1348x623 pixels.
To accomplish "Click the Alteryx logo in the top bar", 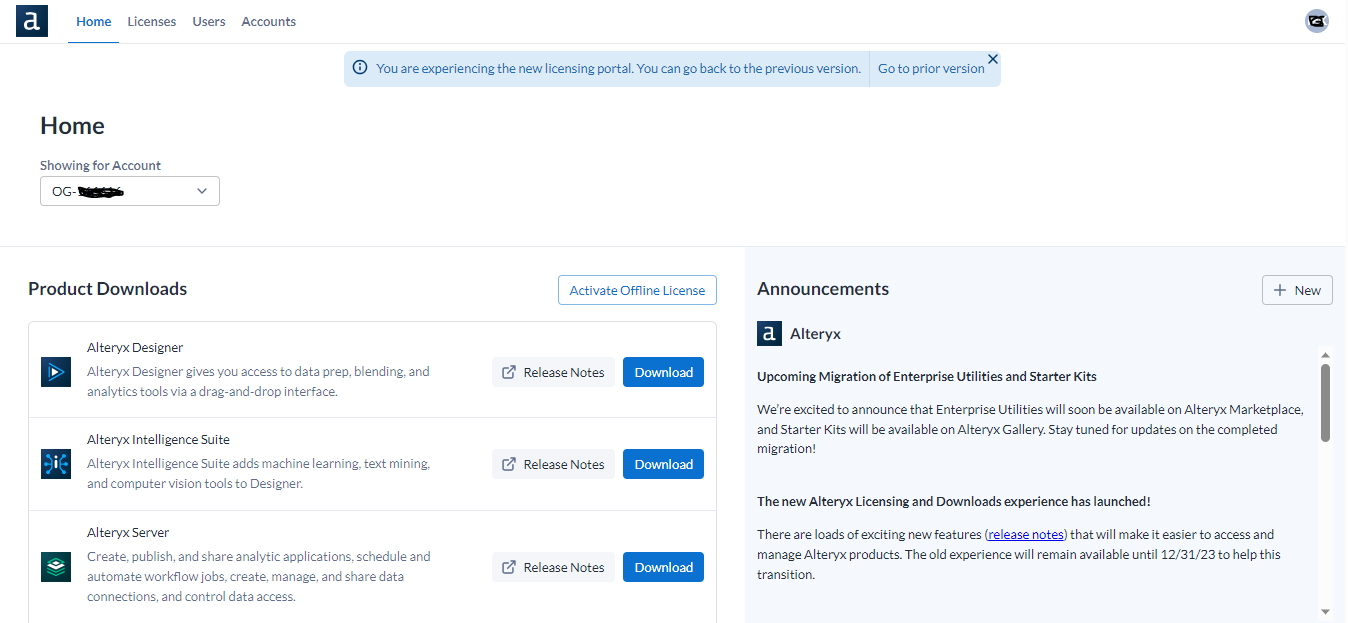I will 32,21.
